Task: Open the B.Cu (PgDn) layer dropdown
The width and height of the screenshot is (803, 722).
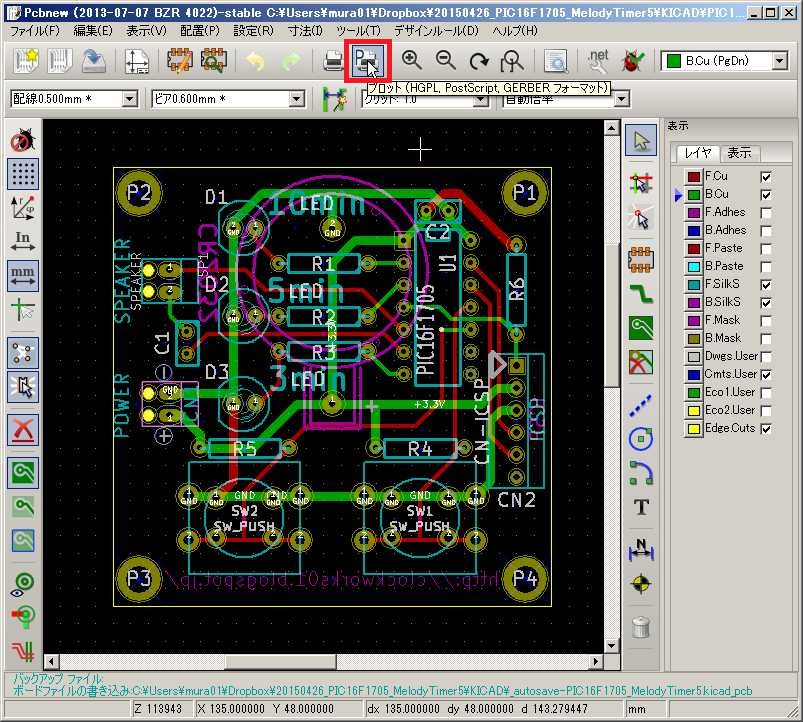Action: (779, 61)
